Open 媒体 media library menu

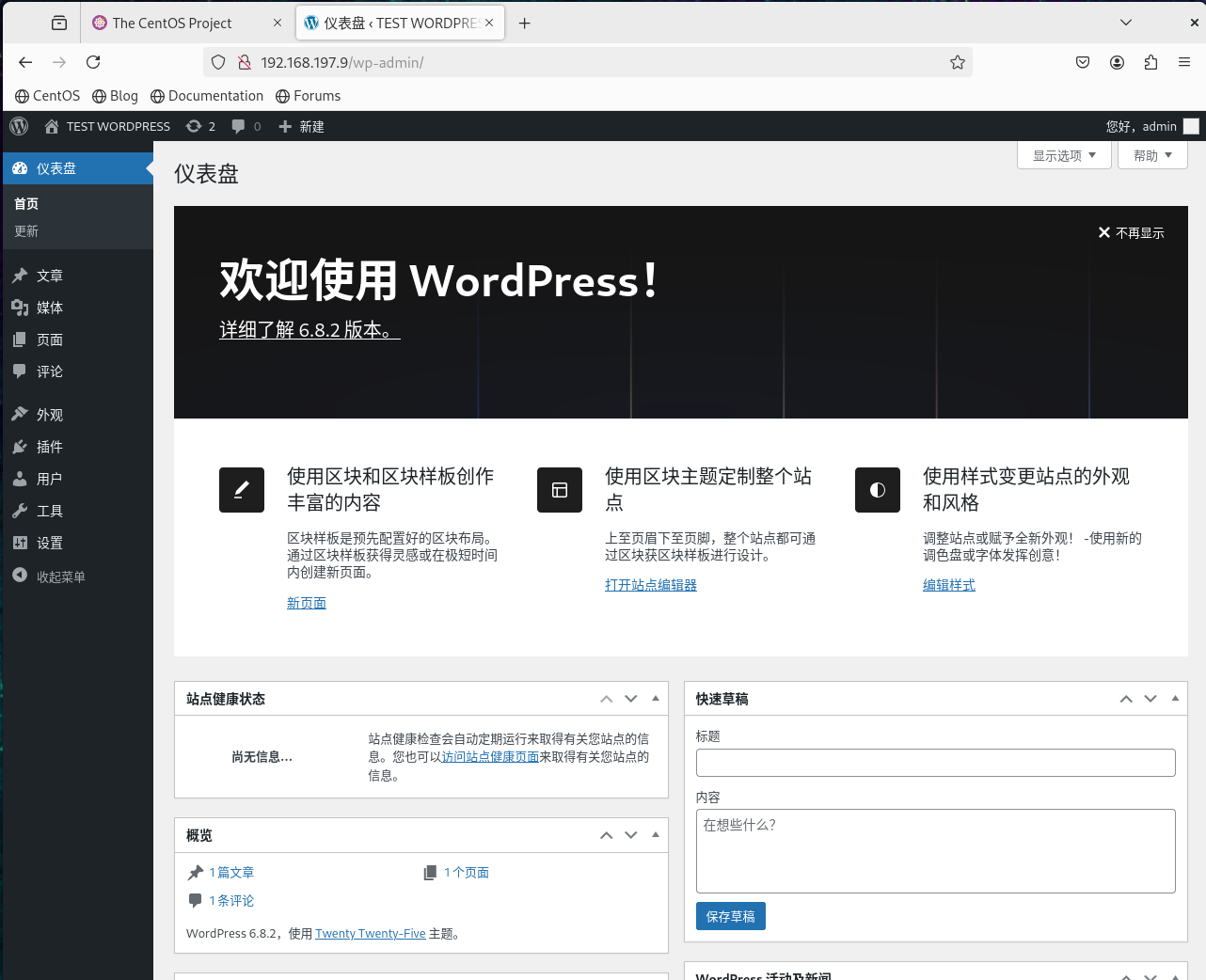coord(77,308)
